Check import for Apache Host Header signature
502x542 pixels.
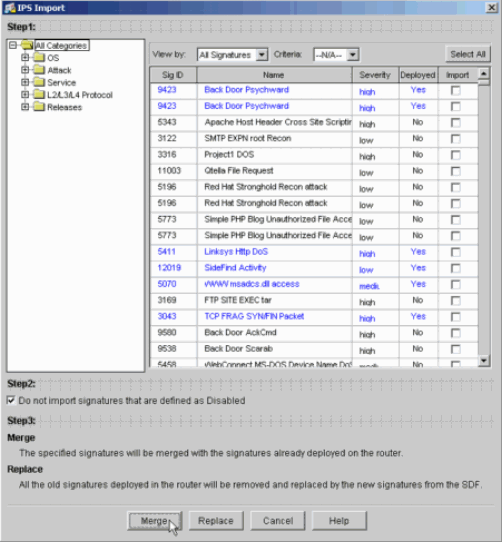click(x=456, y=123)
